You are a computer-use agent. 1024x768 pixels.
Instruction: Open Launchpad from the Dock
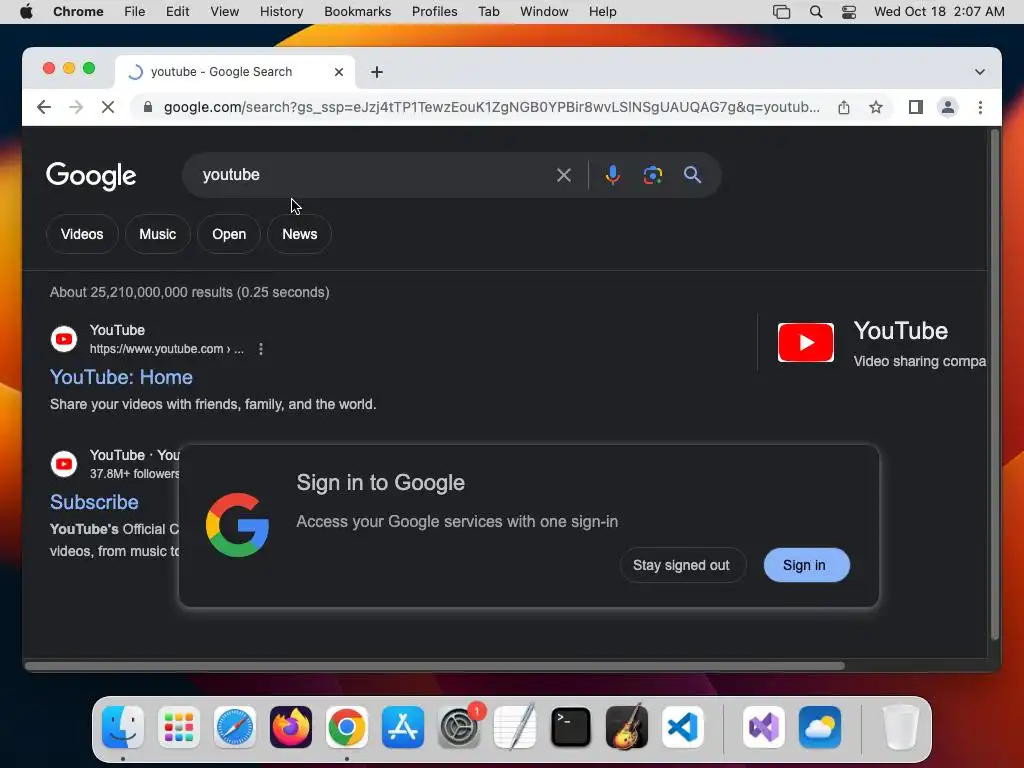178,727
